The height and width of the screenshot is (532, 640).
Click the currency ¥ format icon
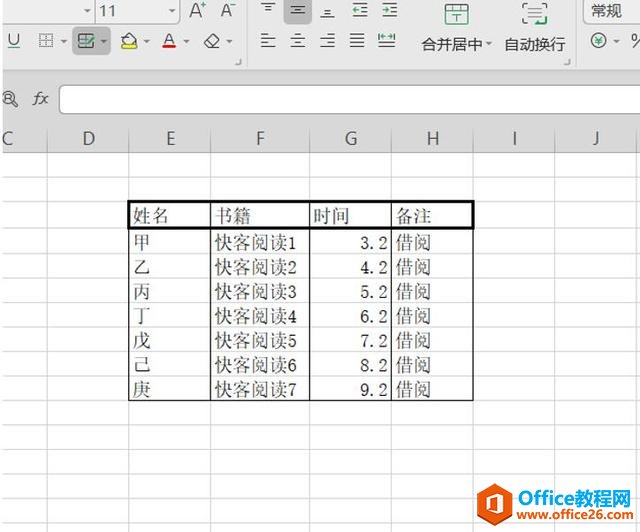pos(598,40)
